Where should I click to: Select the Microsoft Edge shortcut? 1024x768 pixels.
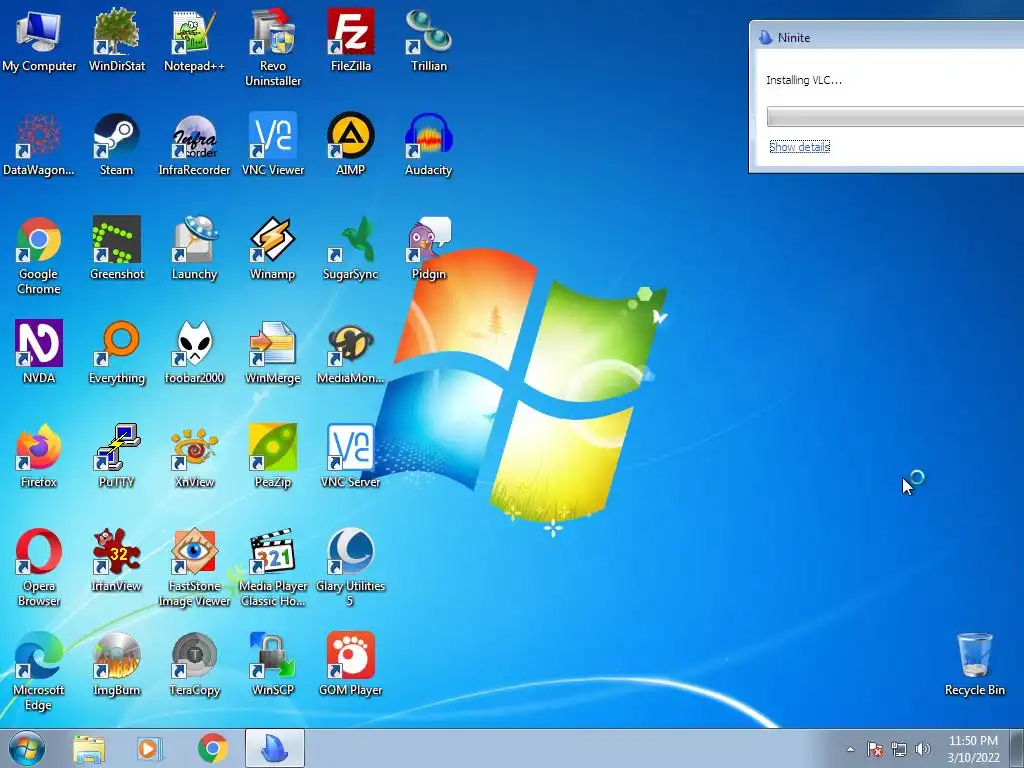tap(39, 671)
